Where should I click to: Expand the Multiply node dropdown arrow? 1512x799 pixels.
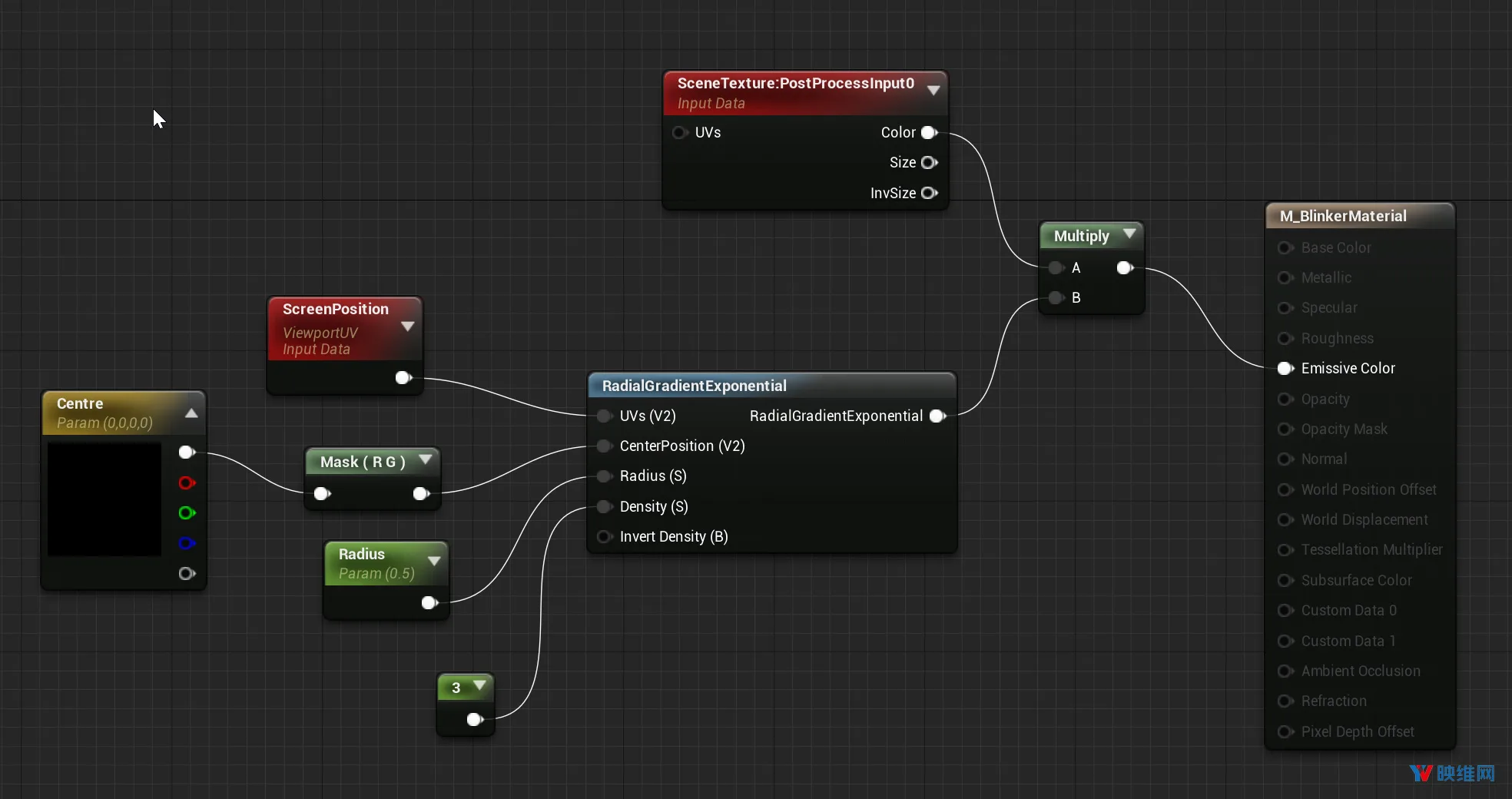(x=1129, y=234)
